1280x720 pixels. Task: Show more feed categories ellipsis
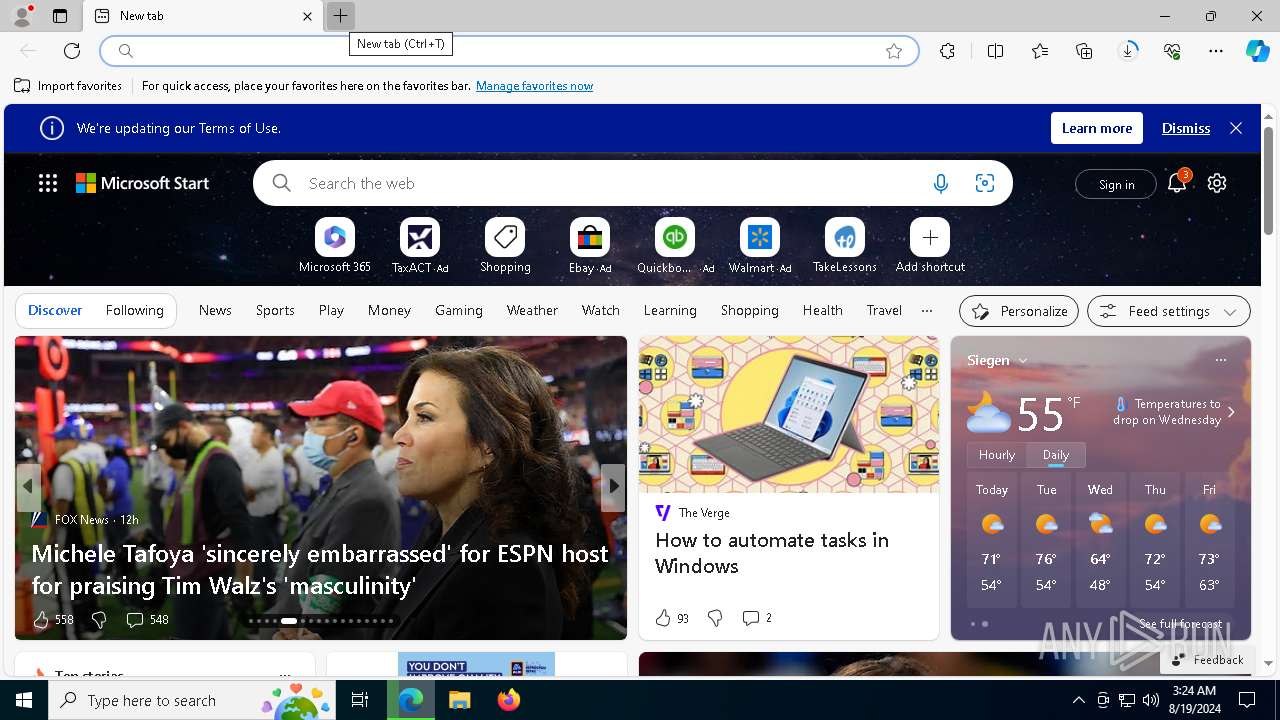tap(927, 311)
